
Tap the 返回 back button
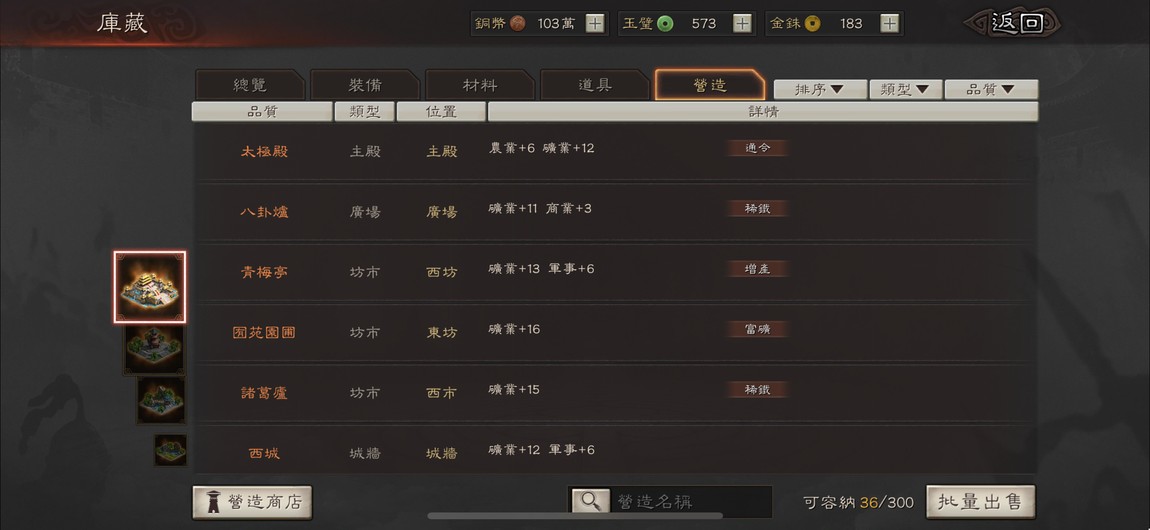[x=1016, y=23]
